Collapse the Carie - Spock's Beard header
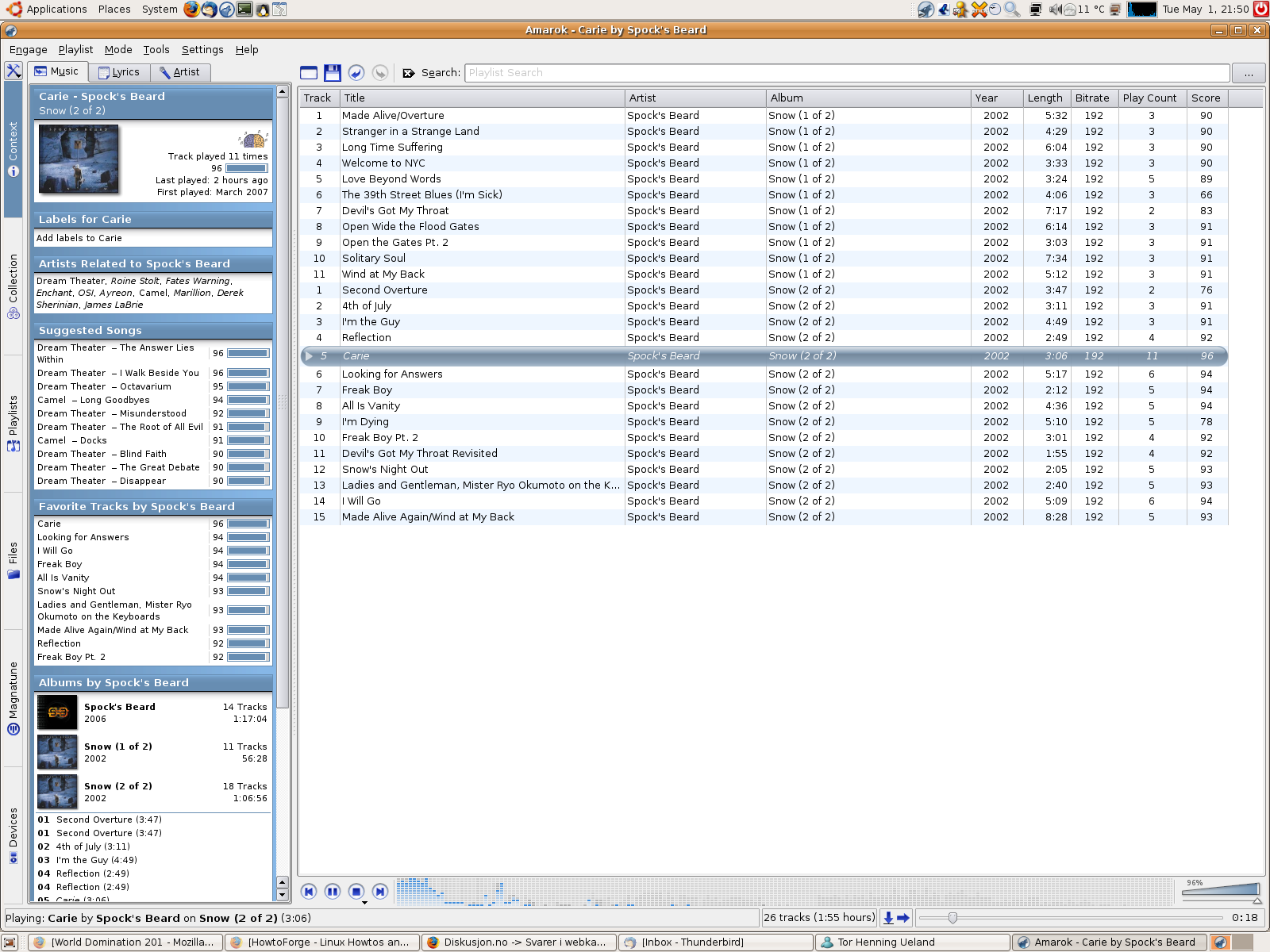This screenshot has width=1270, height=952. click(153, 103)
